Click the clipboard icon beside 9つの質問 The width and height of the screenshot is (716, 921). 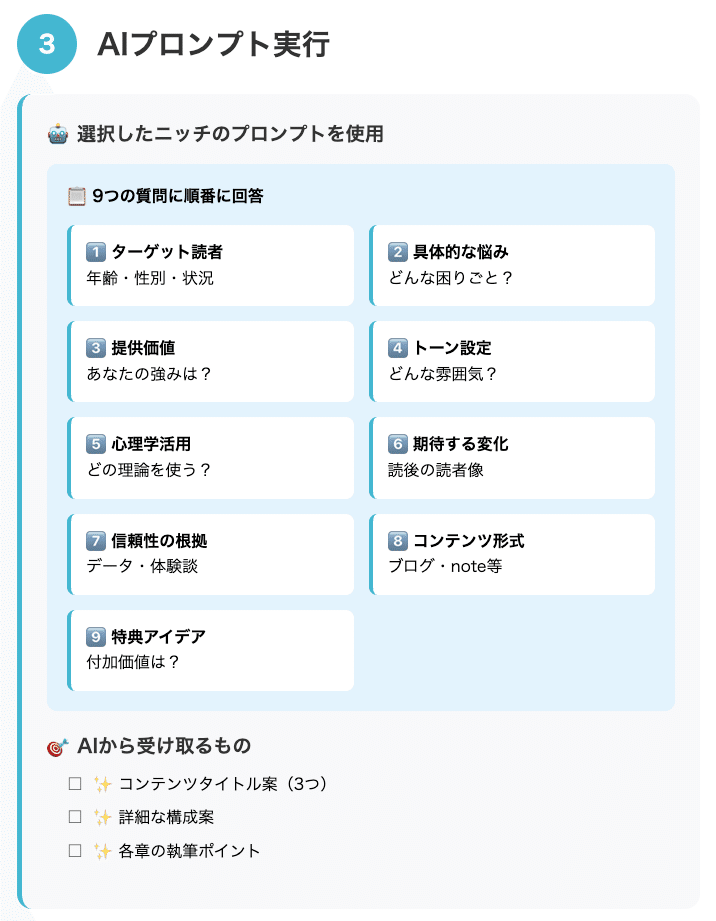coord(75,196)
